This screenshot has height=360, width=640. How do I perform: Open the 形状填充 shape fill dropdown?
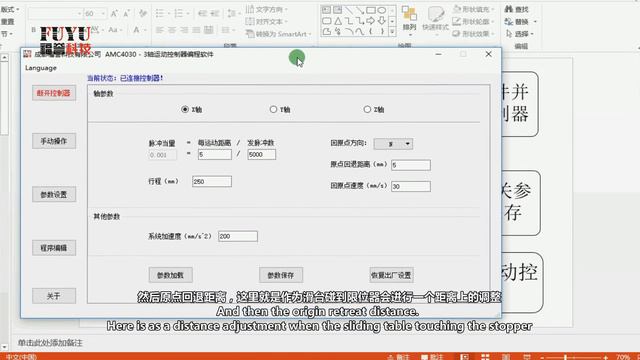coord(474,9)
